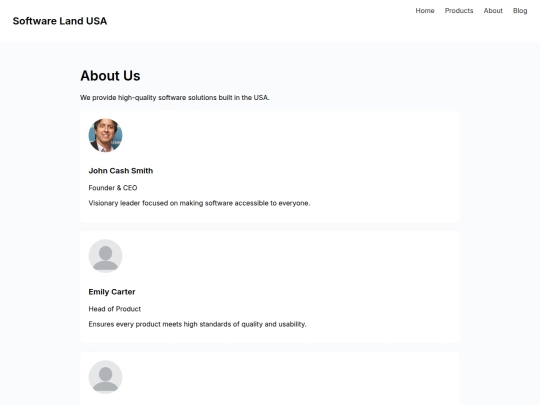Click the high-quality software solutions tagline
This screenshot has height=405, width=540.
(175, 97)
